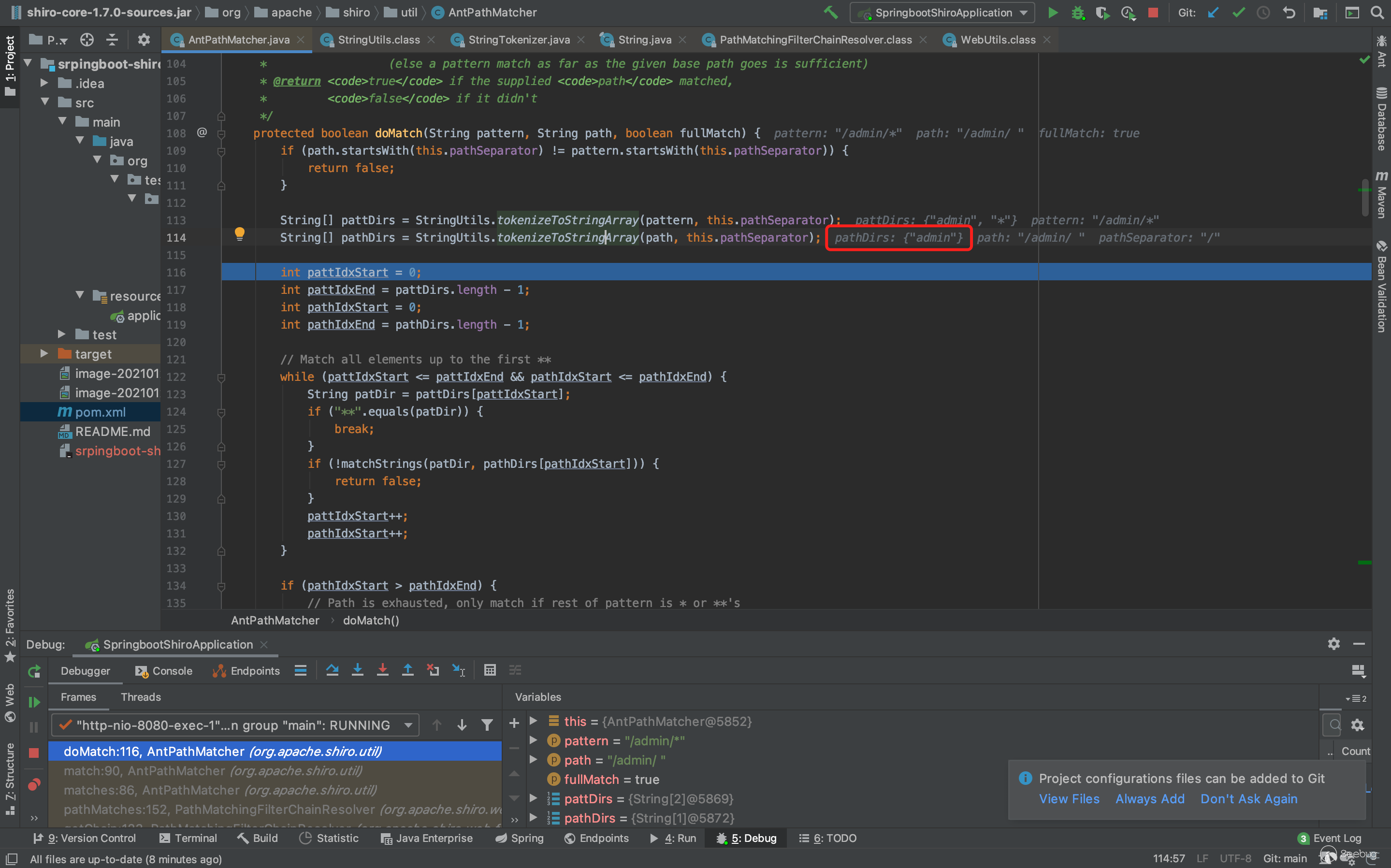Select match:90 frame in the call stack

[x=212, y=770]
